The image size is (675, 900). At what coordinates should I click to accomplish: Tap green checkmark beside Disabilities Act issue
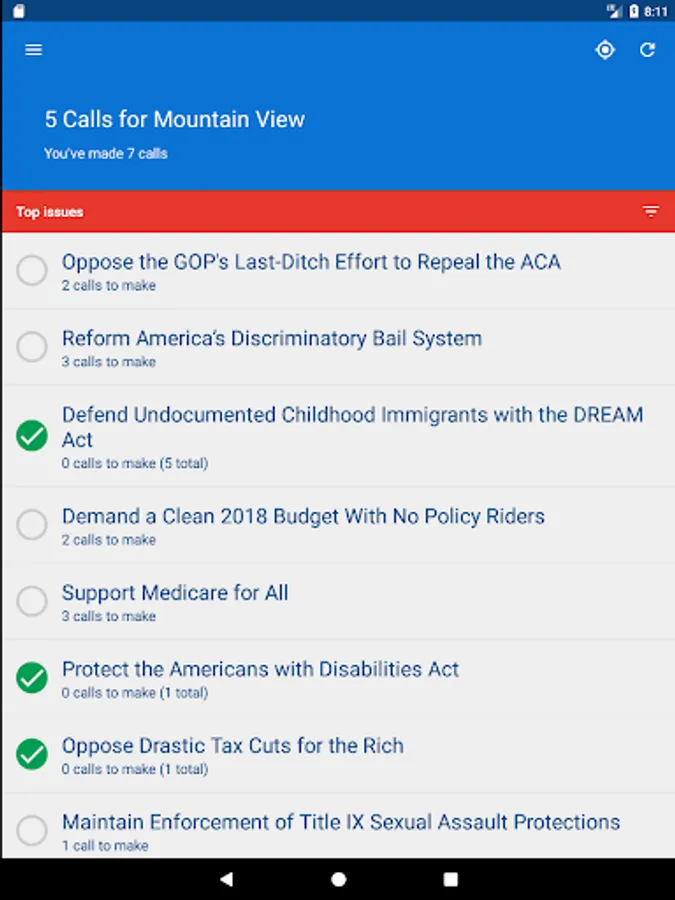point(32,678)
